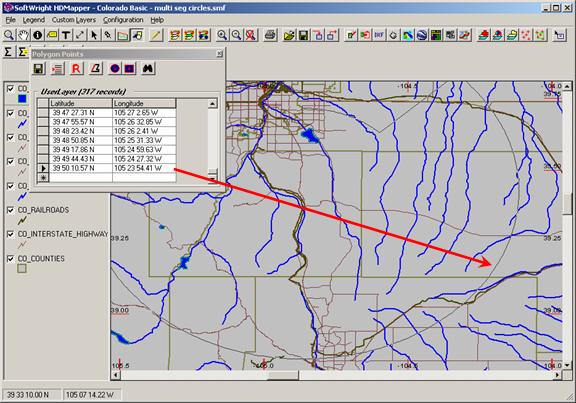Select the cell '105 24 27.32 W'

144,159
